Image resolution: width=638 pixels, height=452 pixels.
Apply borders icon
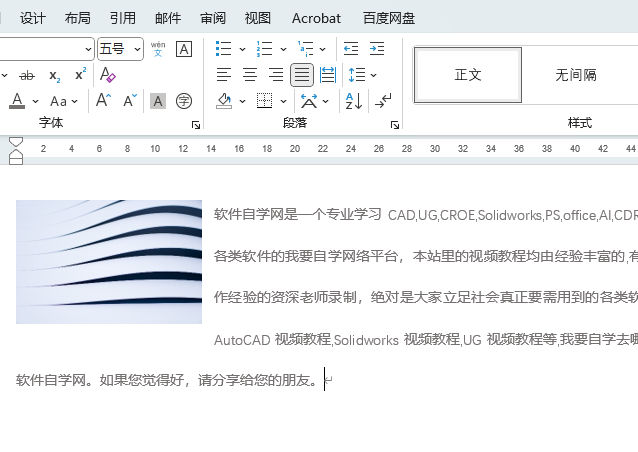[x=264, y=101]
